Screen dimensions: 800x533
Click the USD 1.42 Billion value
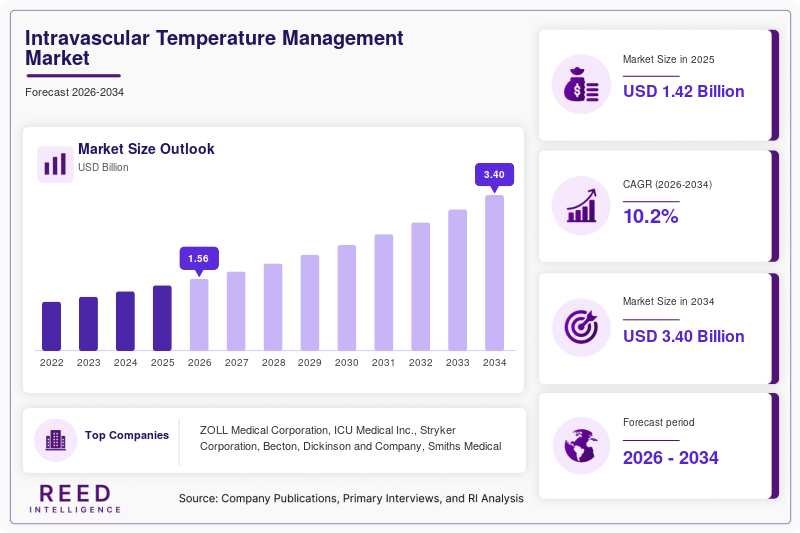pos(684,91)
